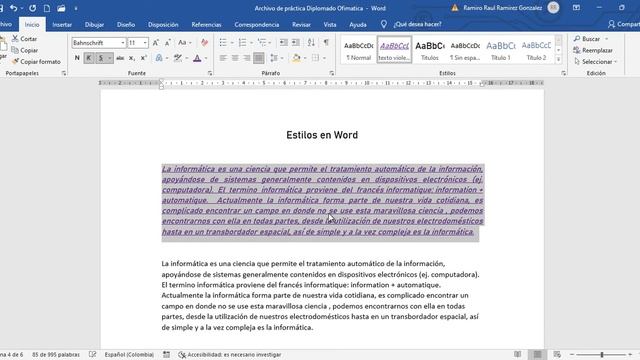Decrease font size with shrink font icon
Image resolution: width=640 pixels, height=360 pixels.
tap(168, 42)
